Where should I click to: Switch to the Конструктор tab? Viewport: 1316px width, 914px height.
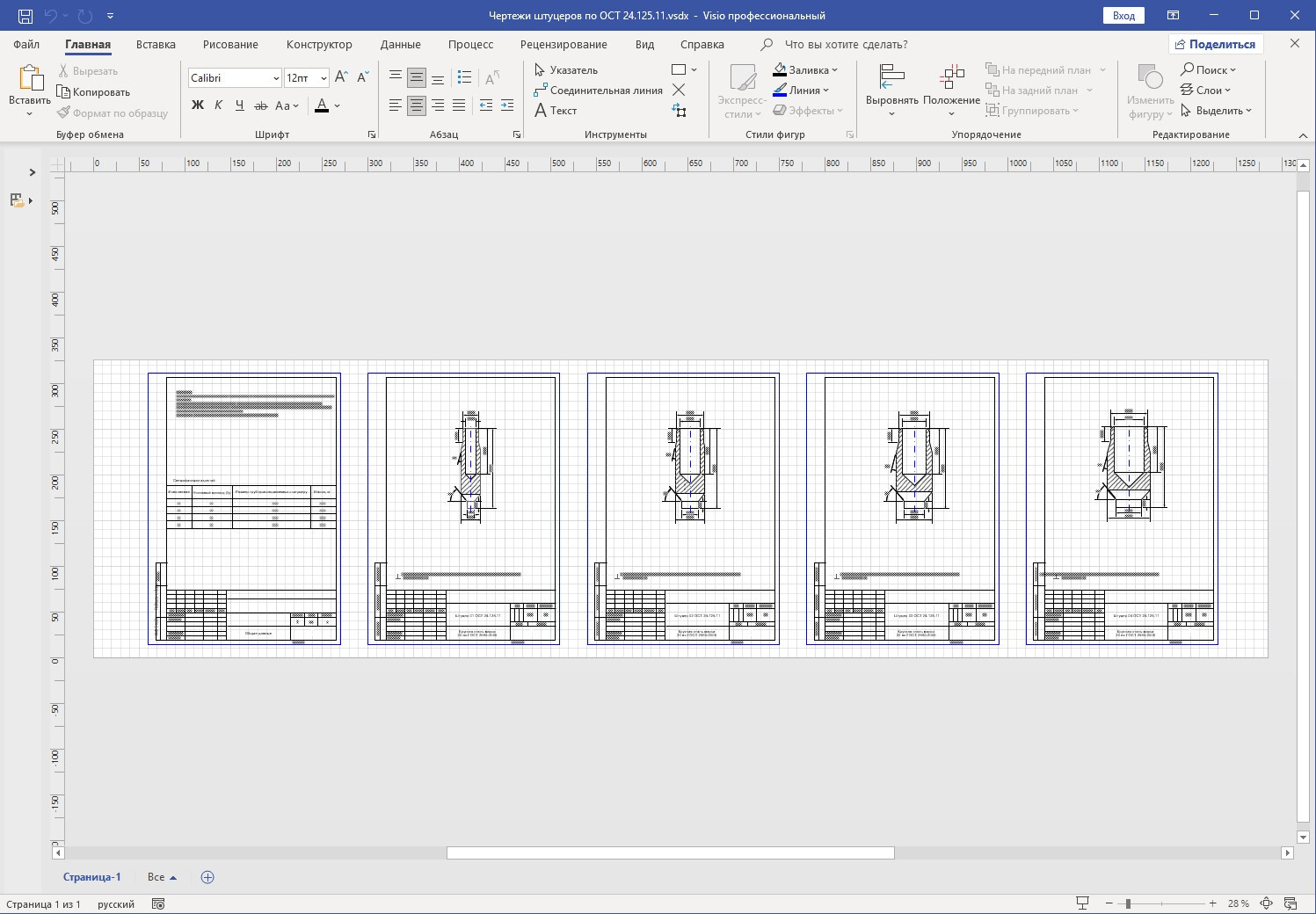(x=319, y=44)
